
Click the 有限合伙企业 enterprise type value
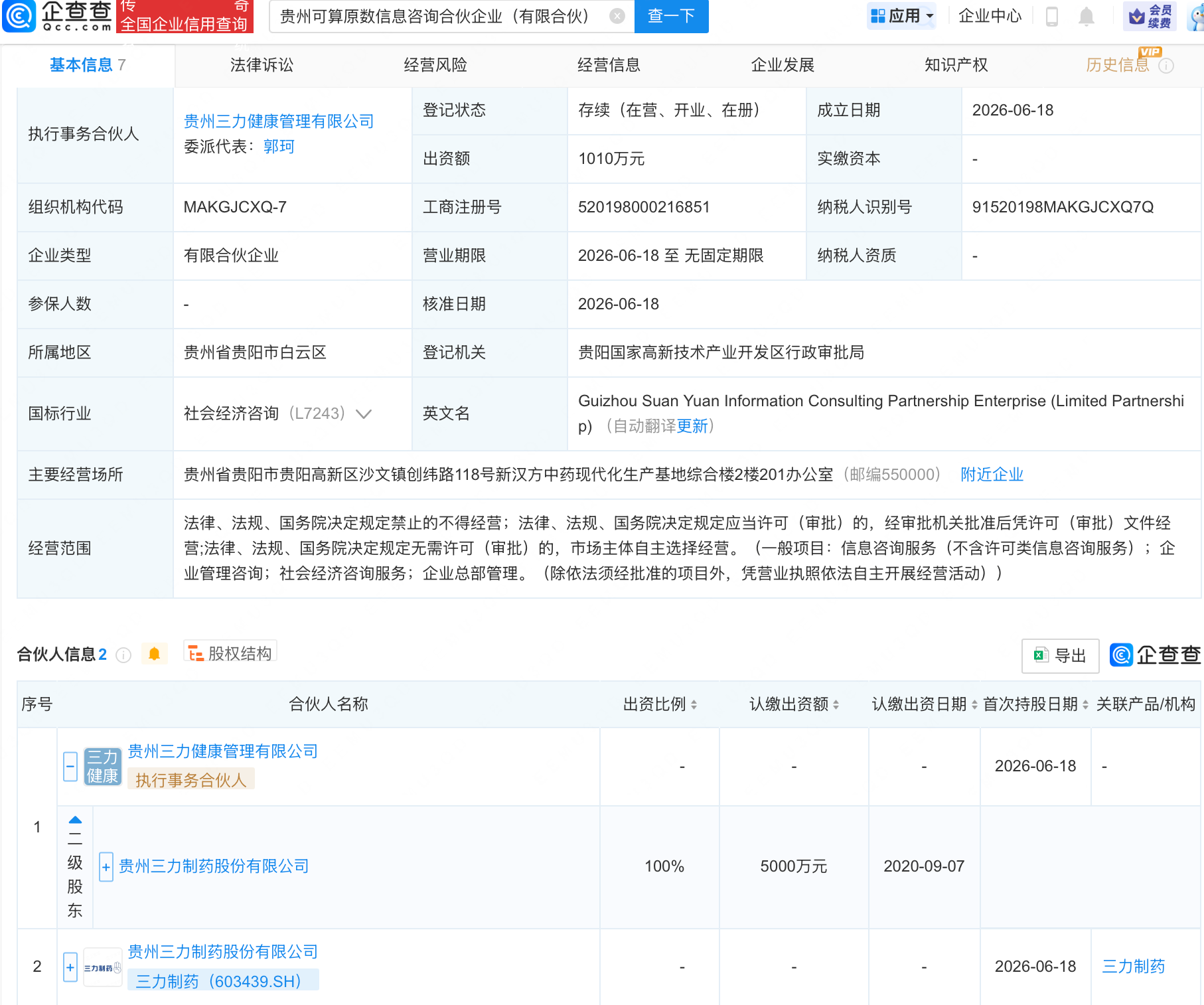(231, 256)
